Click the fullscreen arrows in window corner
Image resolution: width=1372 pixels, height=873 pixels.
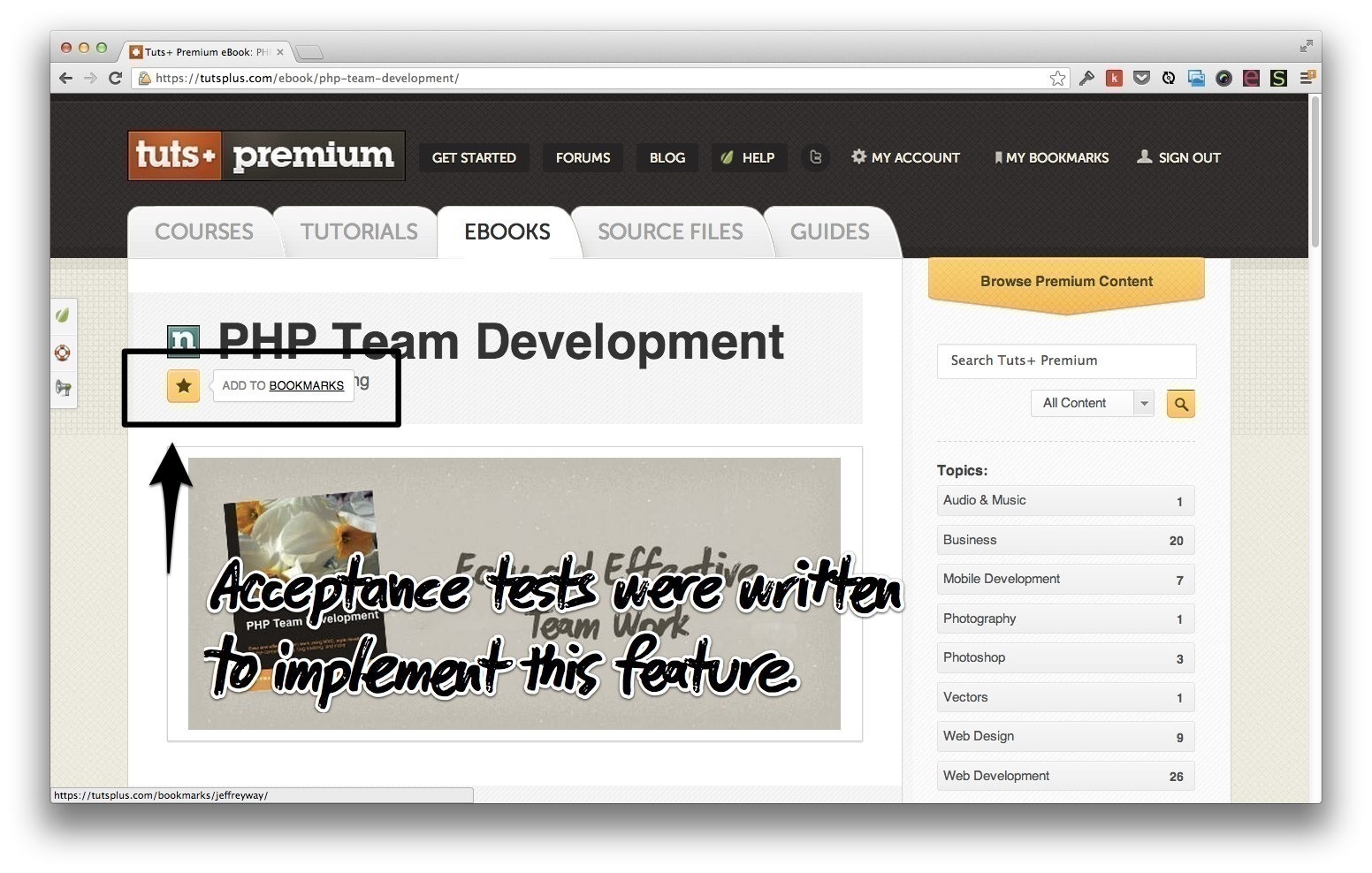(1306, 46)
